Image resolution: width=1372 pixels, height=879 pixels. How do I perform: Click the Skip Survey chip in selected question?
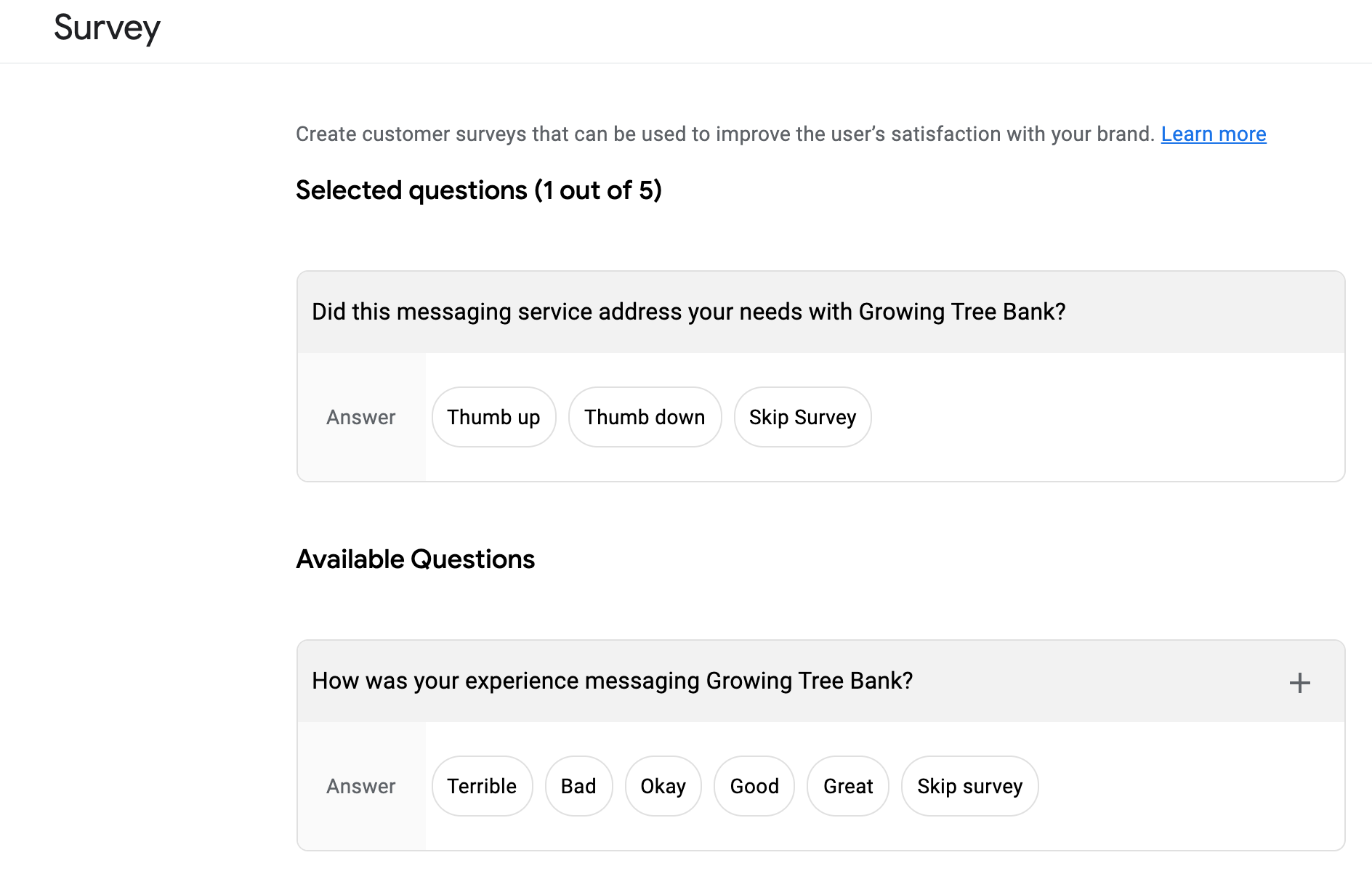[x=802, y=417]
